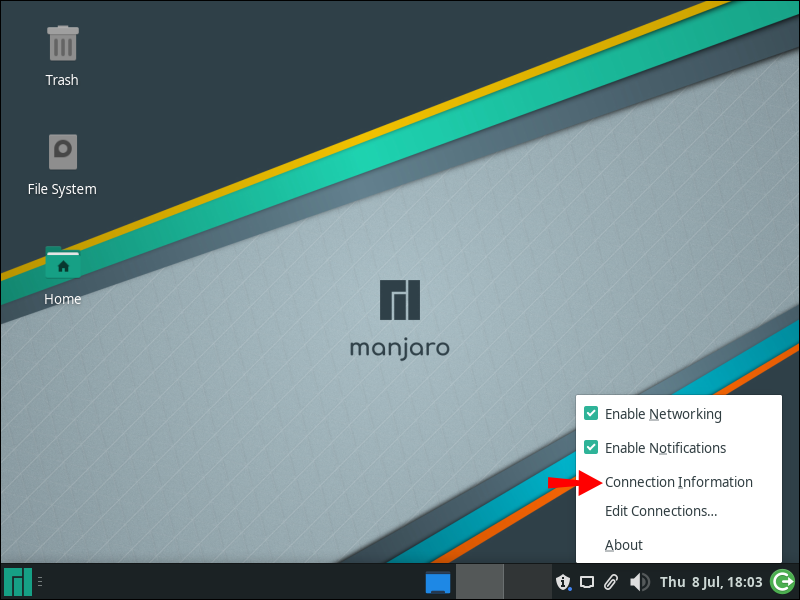
Task: Click the Trash label text
Action: point(62,80)
